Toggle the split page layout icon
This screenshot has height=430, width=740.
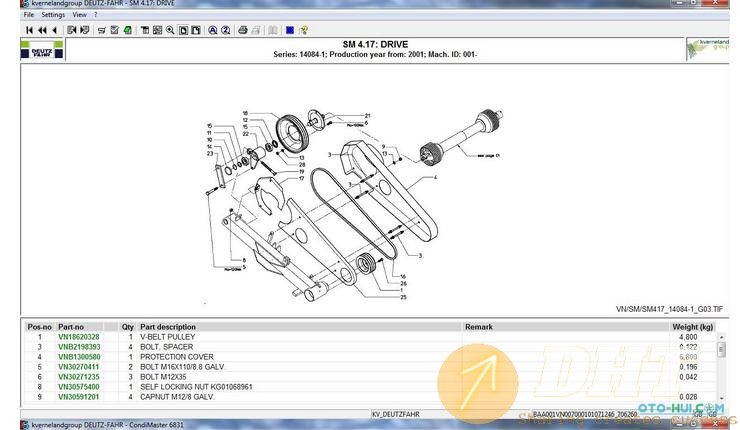196,30
